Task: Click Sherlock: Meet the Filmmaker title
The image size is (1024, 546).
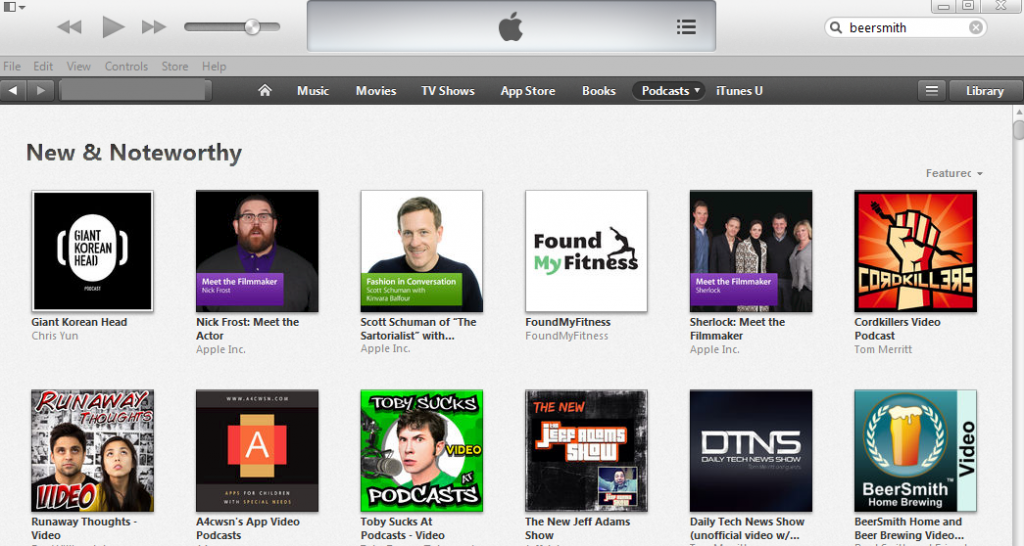Action: [x=737, y=329]
